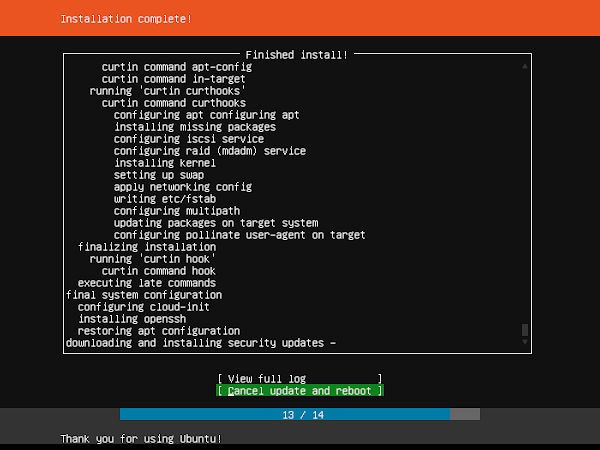Select 'curtin command apt-config' log line

(x=177, y=67)
